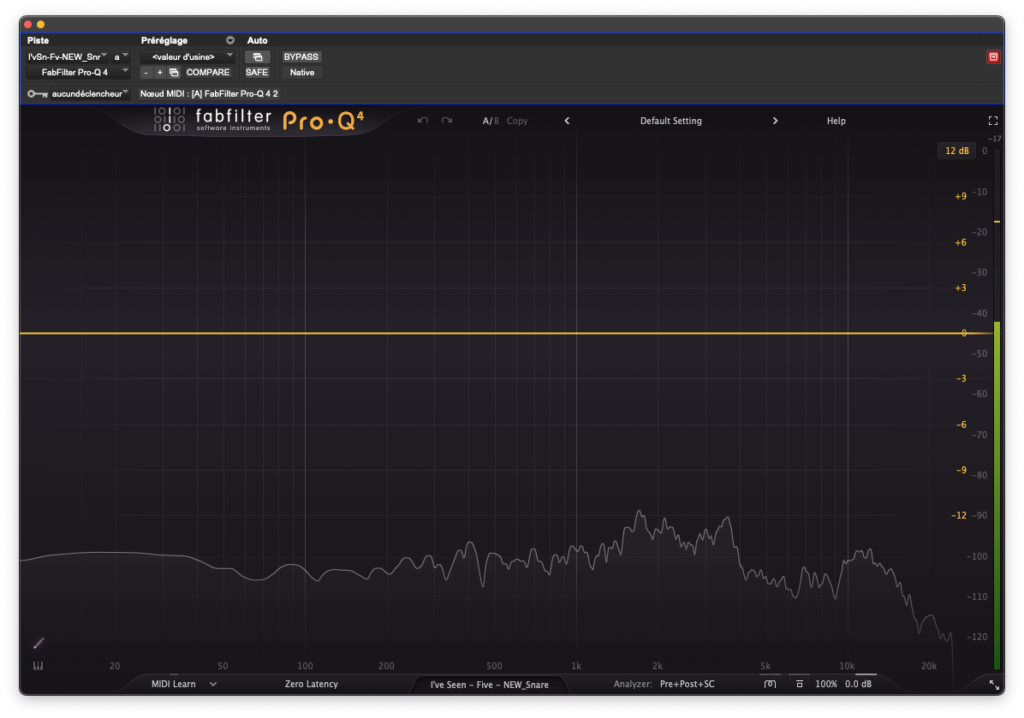Open the Zero Latency processing mode menu
The width and height of the screenshot is (1024, 718).
click(312, 684)
